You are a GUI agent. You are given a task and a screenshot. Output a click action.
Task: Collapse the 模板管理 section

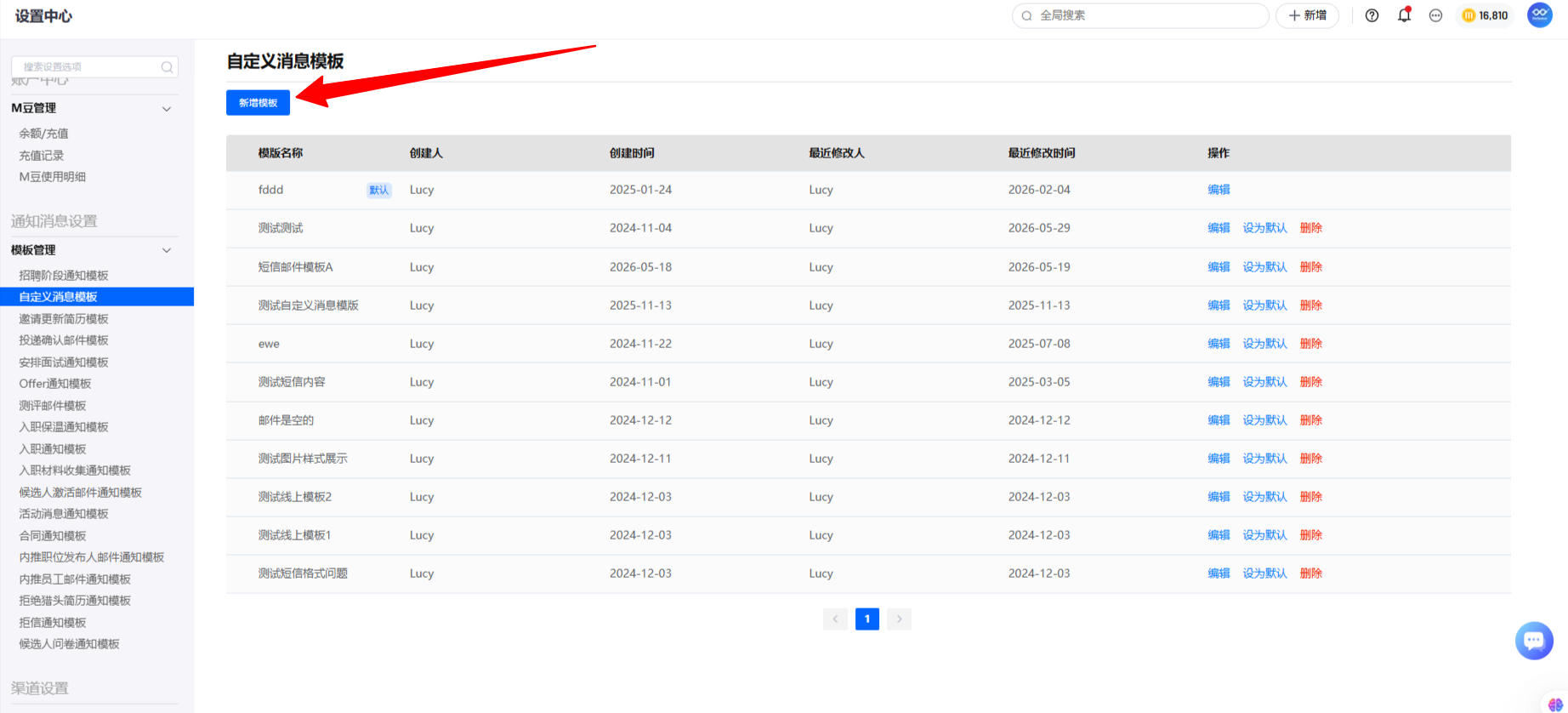(x=167, y=250)
